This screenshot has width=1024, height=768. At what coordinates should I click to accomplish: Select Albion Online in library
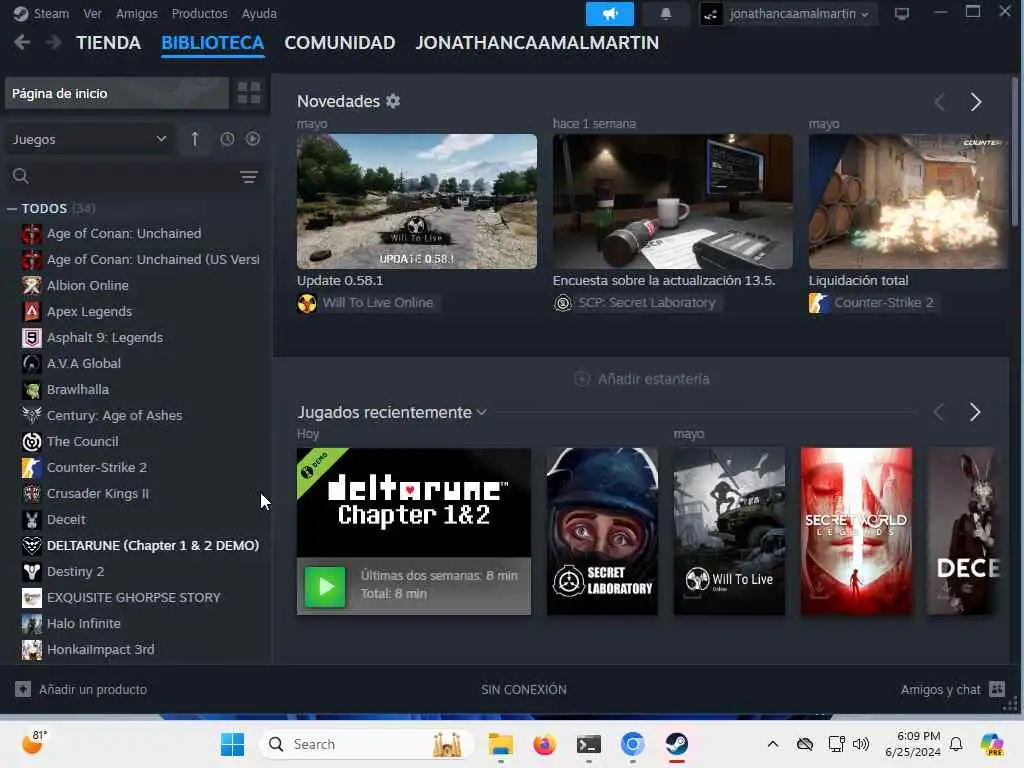pos(88,285)
